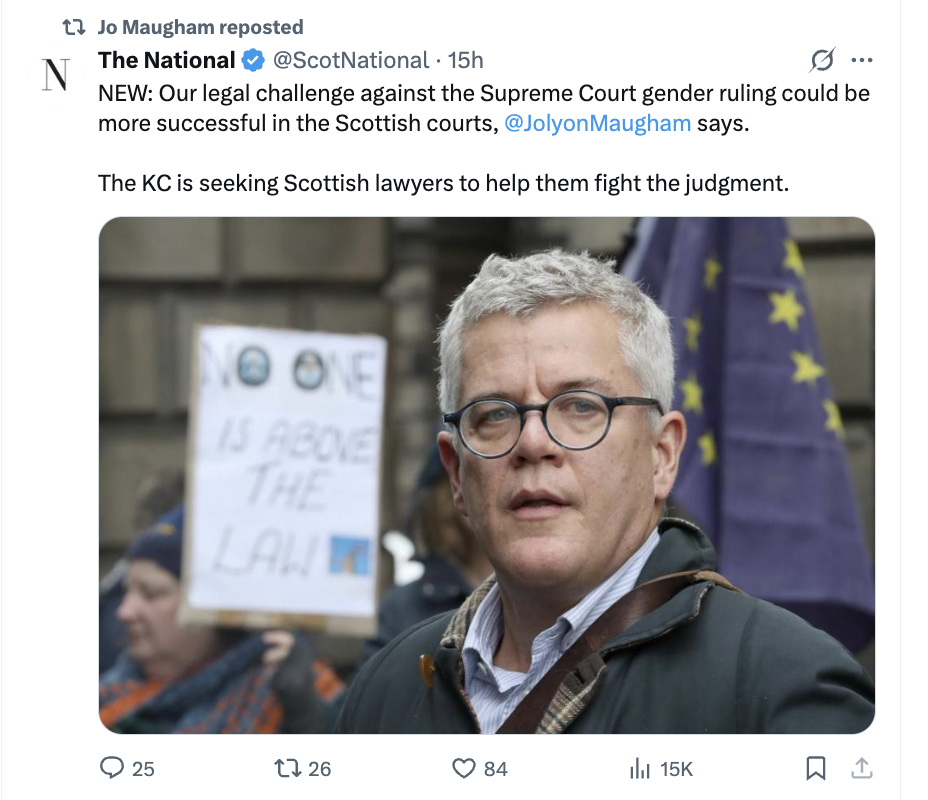Click the share upload icon
Viewport: 928px width, 800px height.
coord(862,768)
